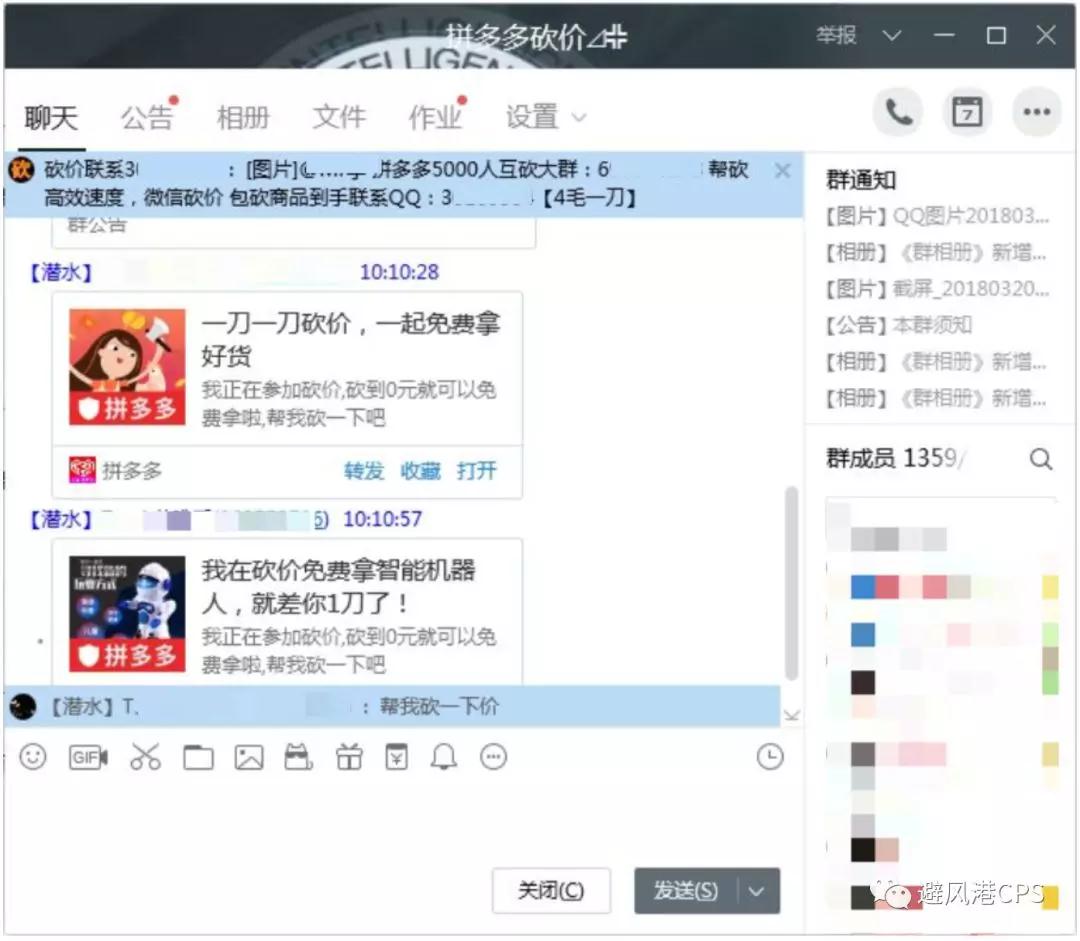Click the small Pinduoduo logo beside 拼多多

[x=83, y=470]
